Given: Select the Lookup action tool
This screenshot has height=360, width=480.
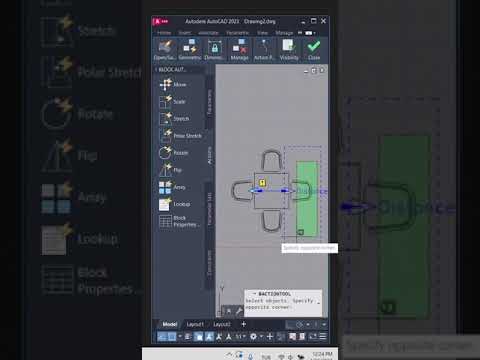Looking at the screenshot, I should pyautogui.click(x=175, y=204).
